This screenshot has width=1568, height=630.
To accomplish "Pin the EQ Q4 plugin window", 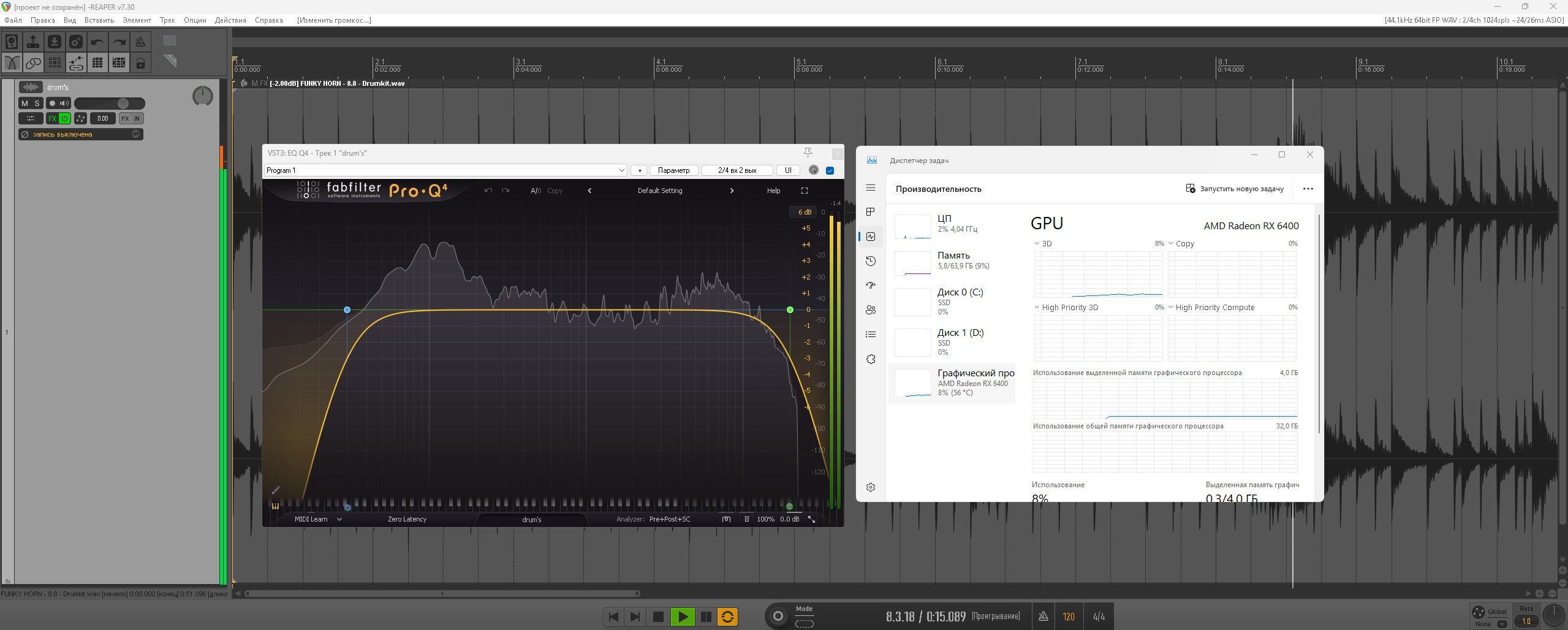I will 808,152.
